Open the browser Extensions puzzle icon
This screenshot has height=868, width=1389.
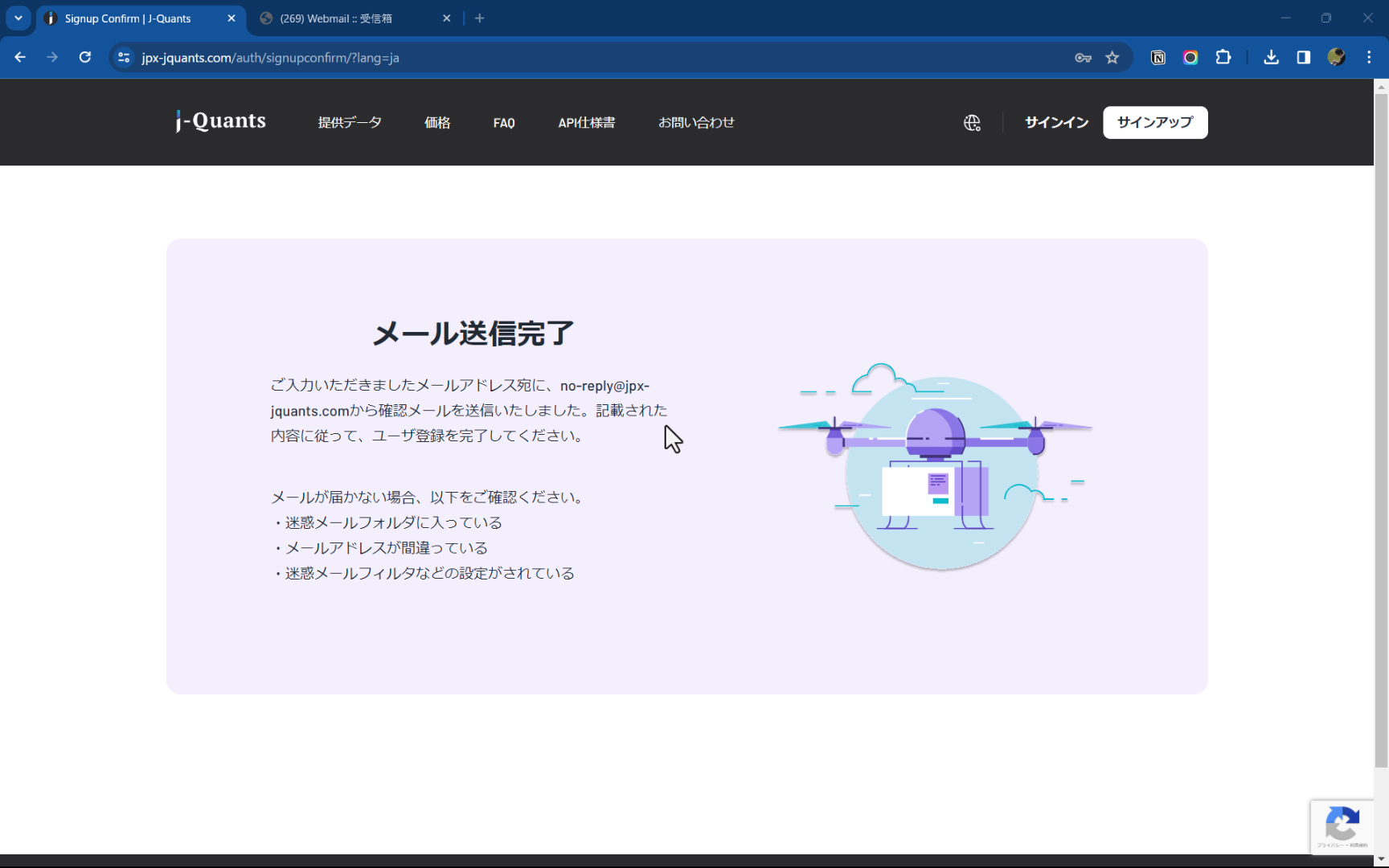[x=1223, y=57]
